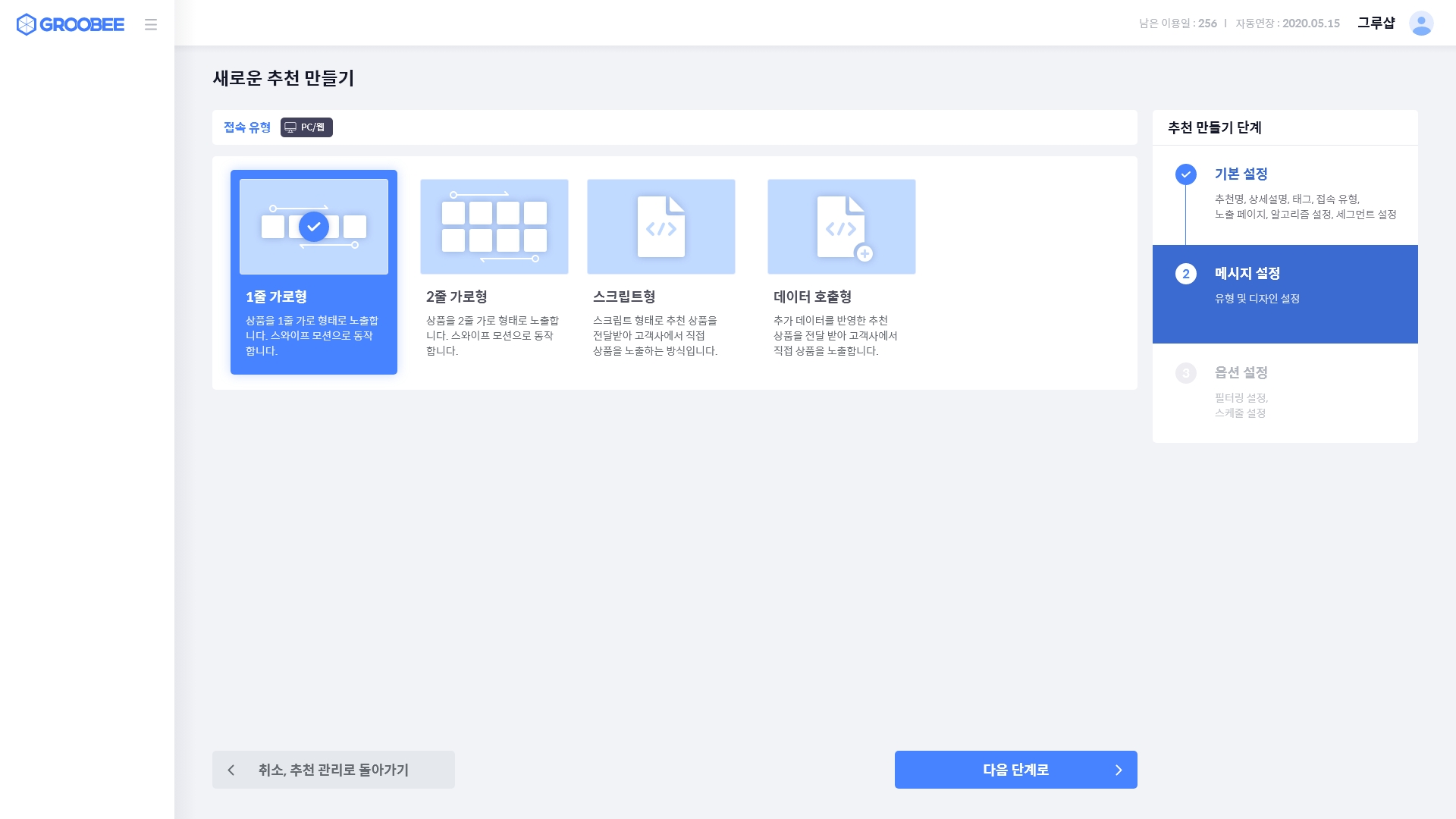Click the left chevron on cancel button
Viewport: 1456px width, 819px height.
click(231, 770)
